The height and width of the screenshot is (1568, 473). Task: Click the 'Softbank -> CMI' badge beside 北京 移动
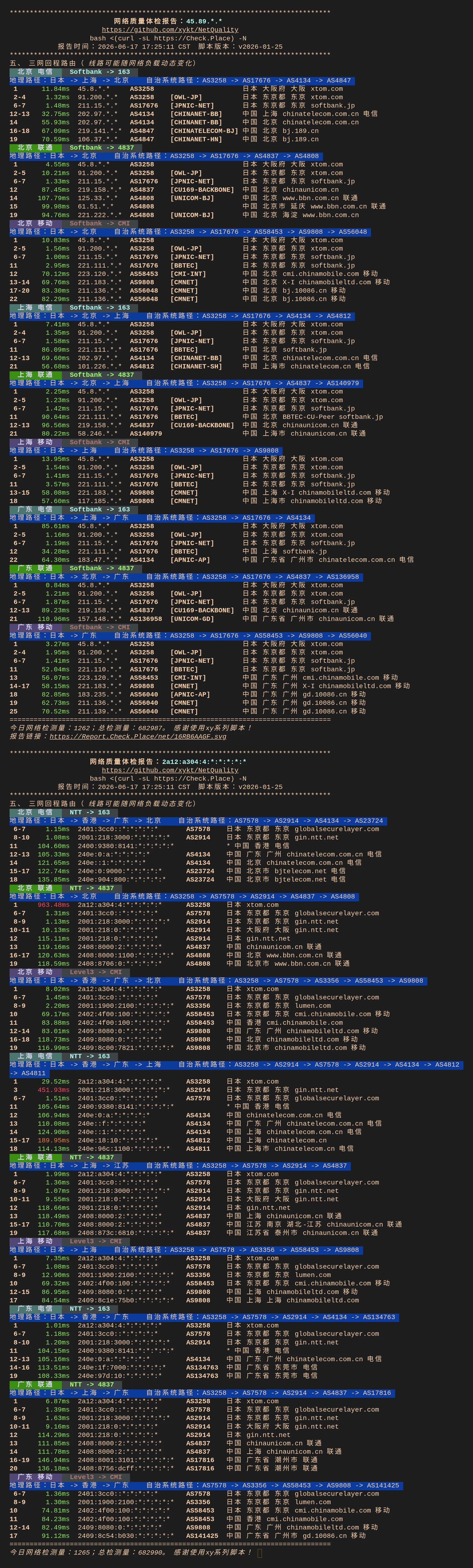(x=100, y=223)
